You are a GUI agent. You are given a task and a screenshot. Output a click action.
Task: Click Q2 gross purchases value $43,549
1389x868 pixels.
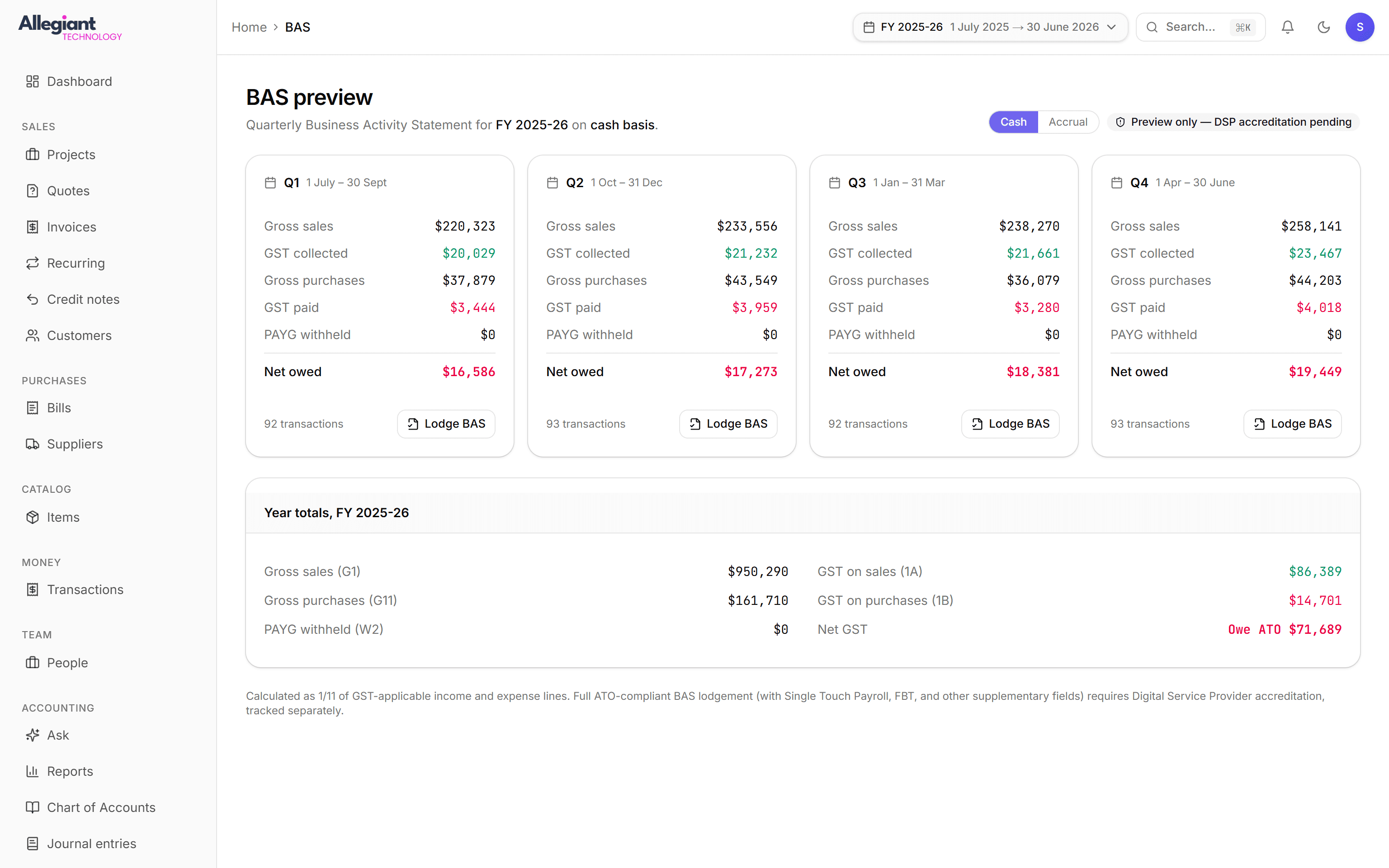pos(751,281)
